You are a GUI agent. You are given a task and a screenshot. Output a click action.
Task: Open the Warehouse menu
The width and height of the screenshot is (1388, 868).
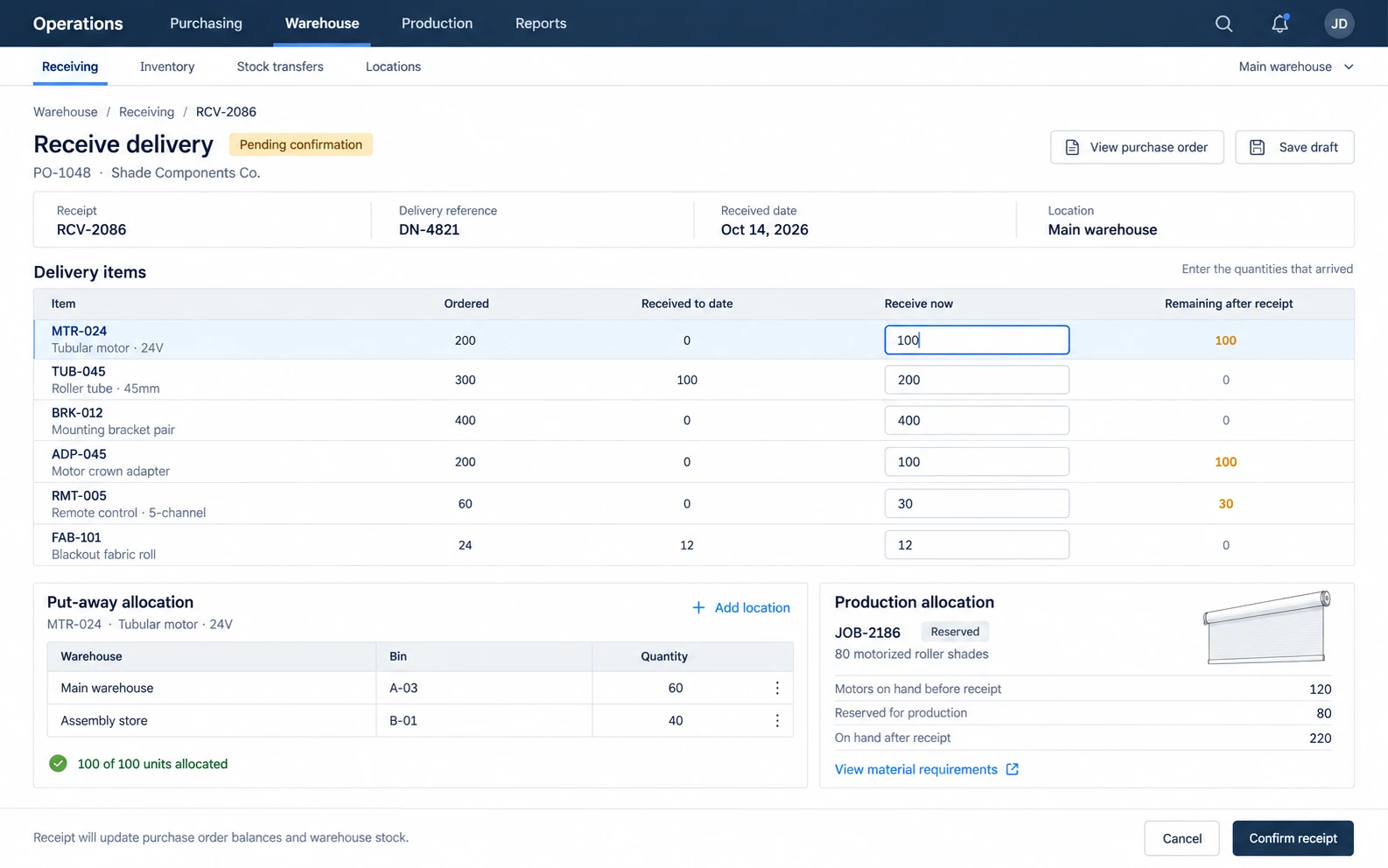click(x=322, y=24)
